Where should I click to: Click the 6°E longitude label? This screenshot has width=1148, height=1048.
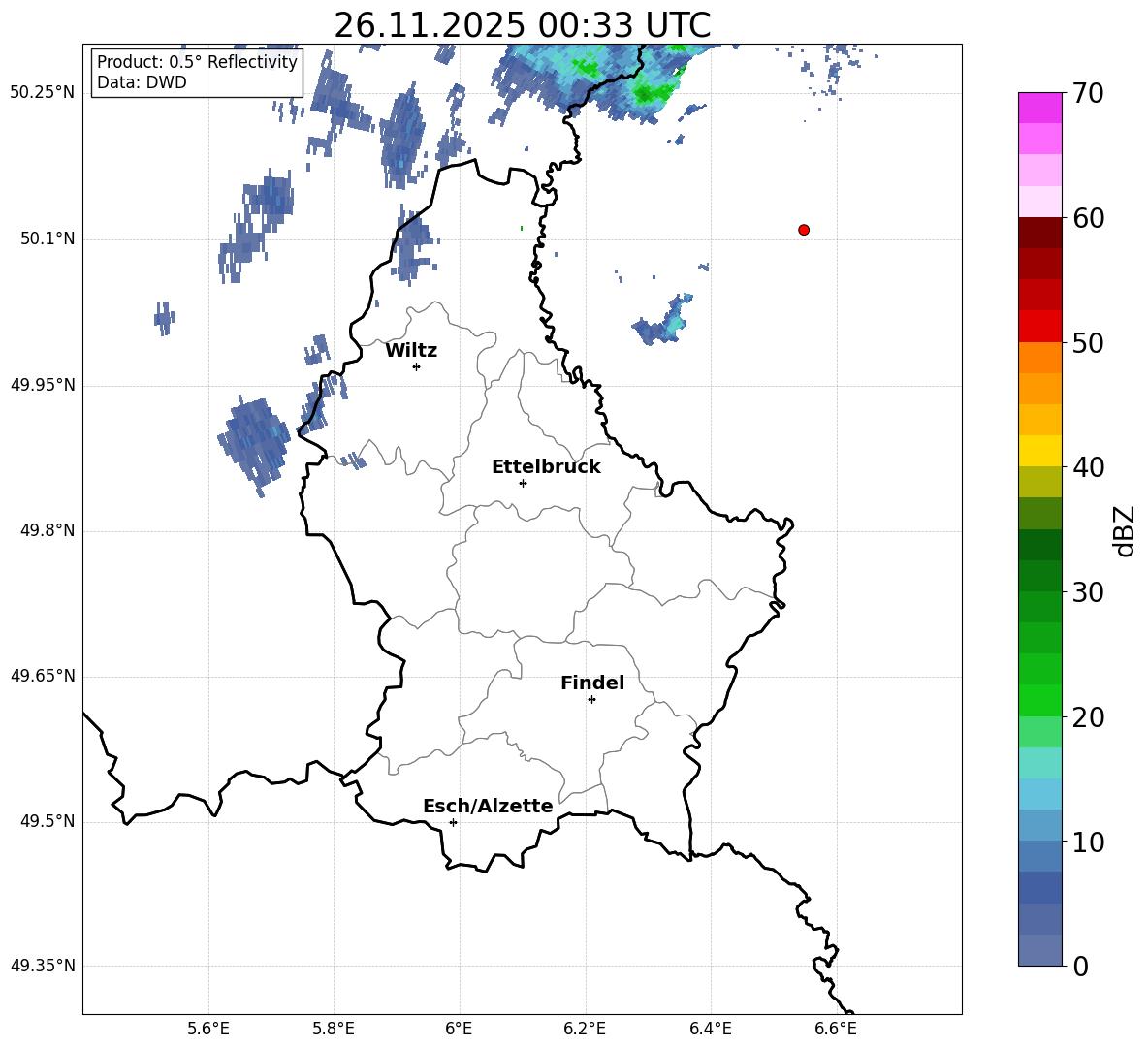(x=459, y=1029)
